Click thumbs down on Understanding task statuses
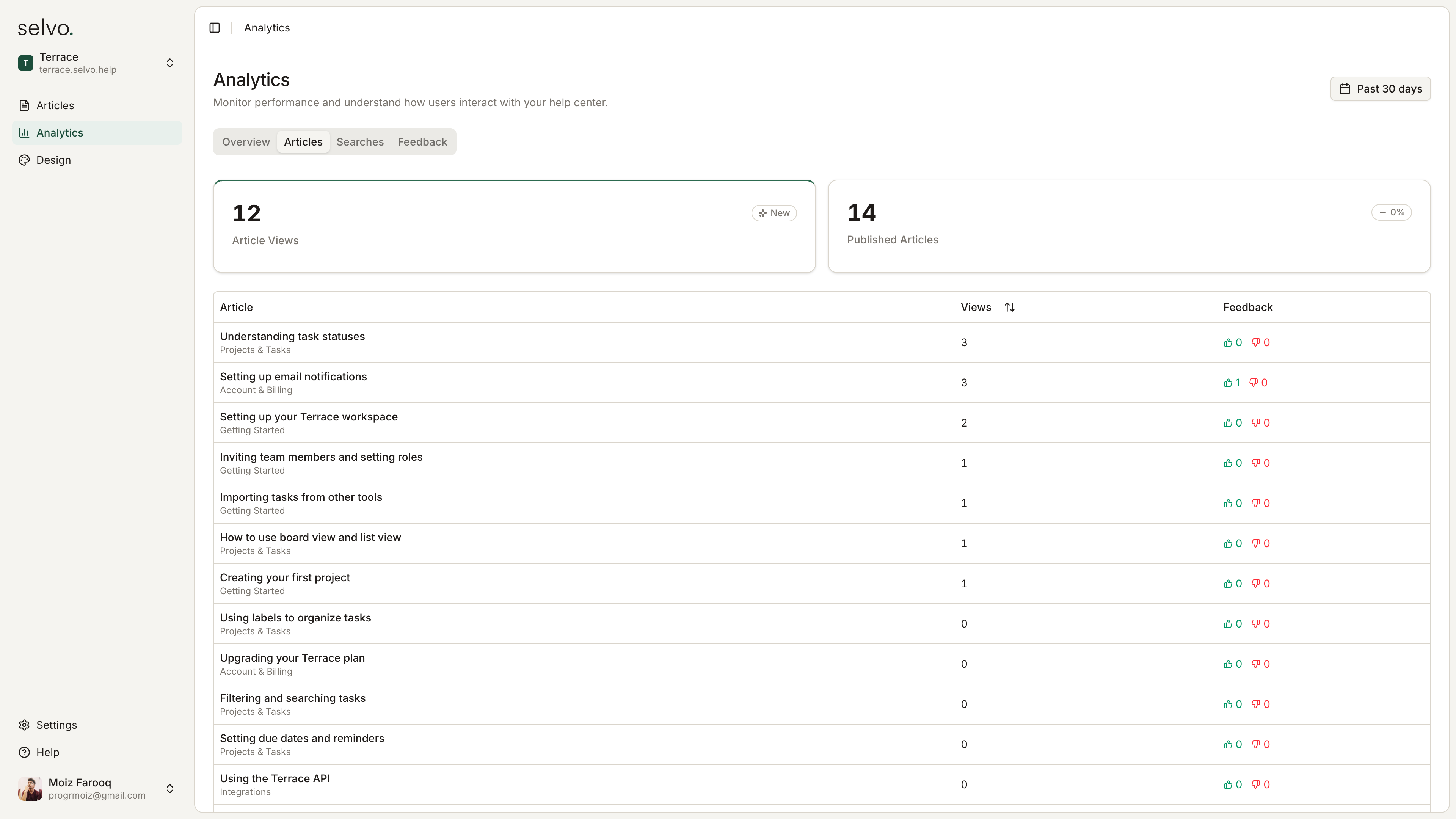1456x819 pixels. 1255,342
